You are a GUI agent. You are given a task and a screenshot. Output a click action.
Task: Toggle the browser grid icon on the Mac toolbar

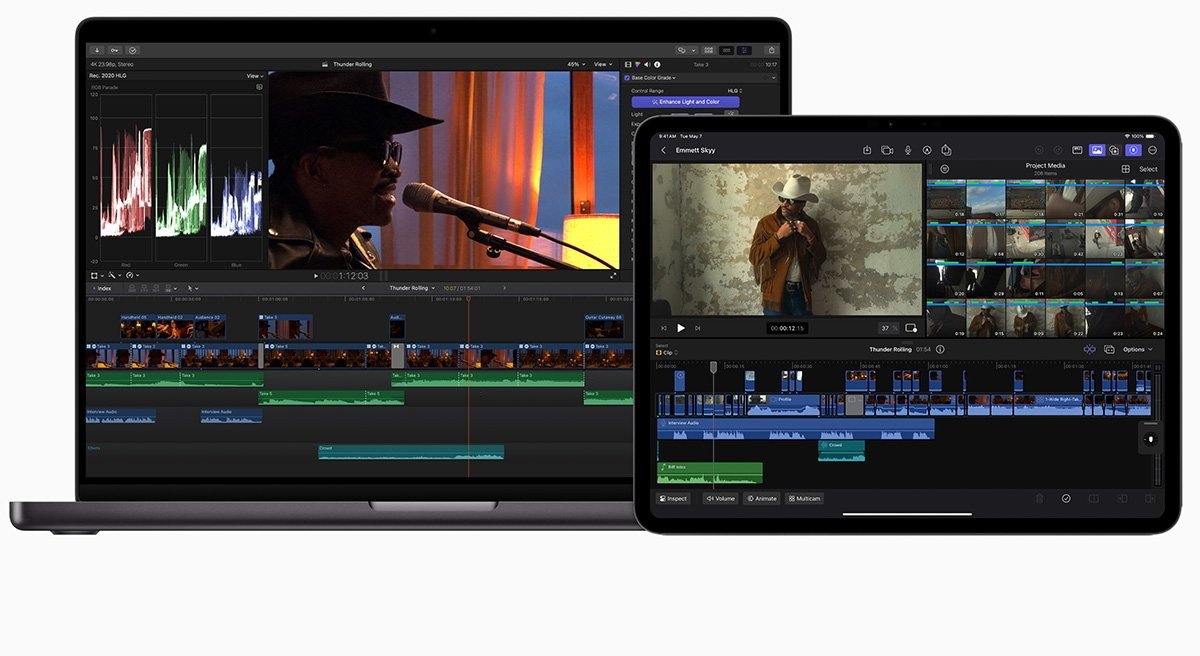pyautogui.click(x=708, y=50)
